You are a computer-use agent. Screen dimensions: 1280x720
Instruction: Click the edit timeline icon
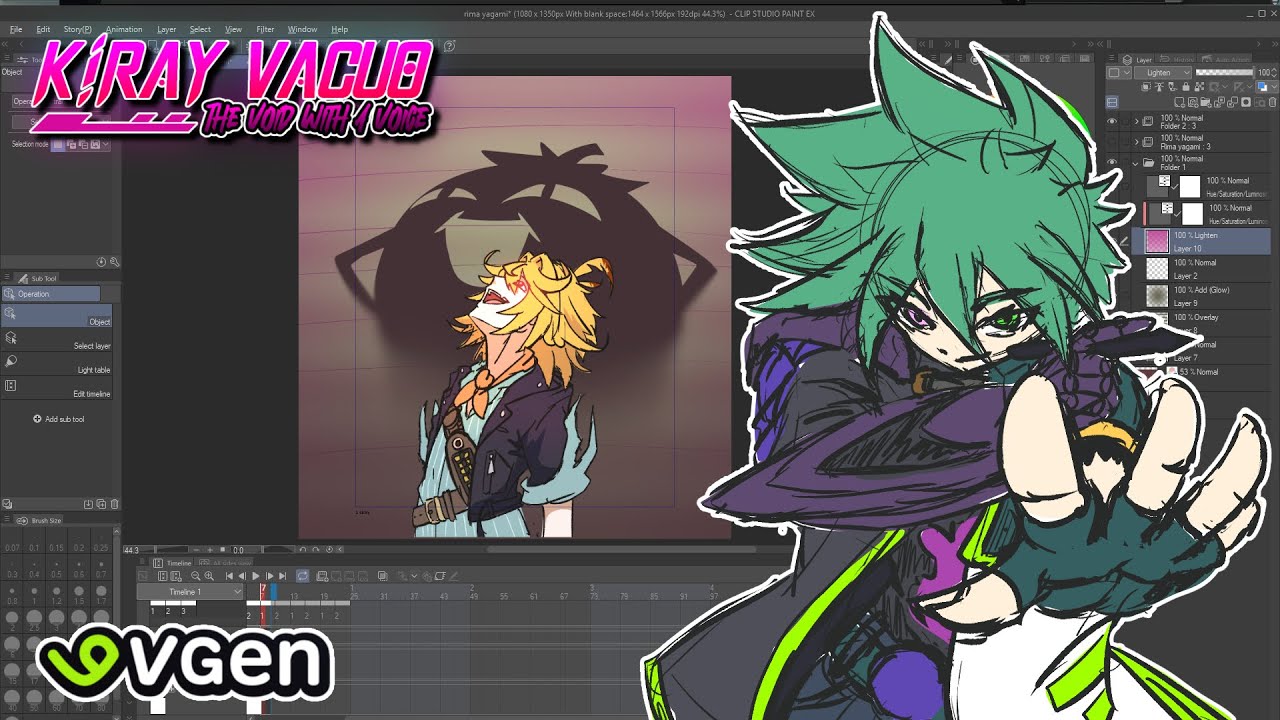coord(163,576)
